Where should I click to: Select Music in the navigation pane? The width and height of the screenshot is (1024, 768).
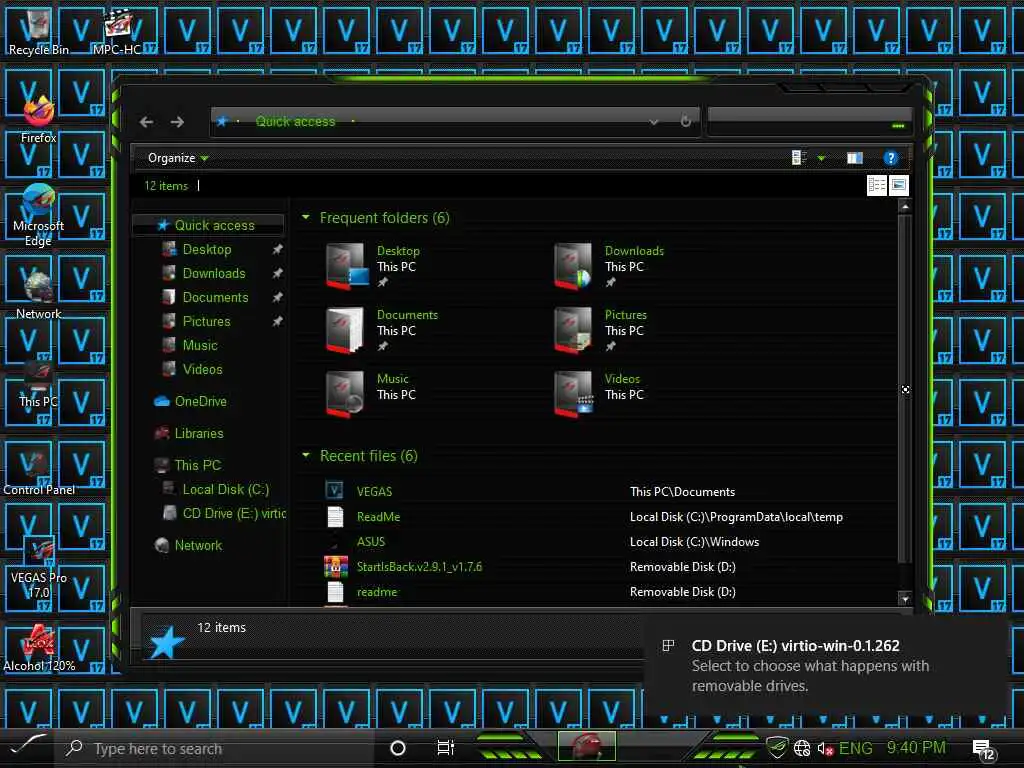200,345
